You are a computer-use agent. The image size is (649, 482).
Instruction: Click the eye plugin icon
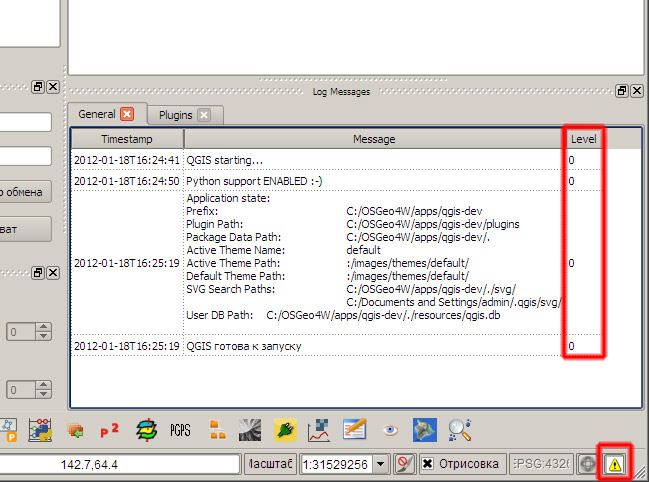click(x=390, y=430)
